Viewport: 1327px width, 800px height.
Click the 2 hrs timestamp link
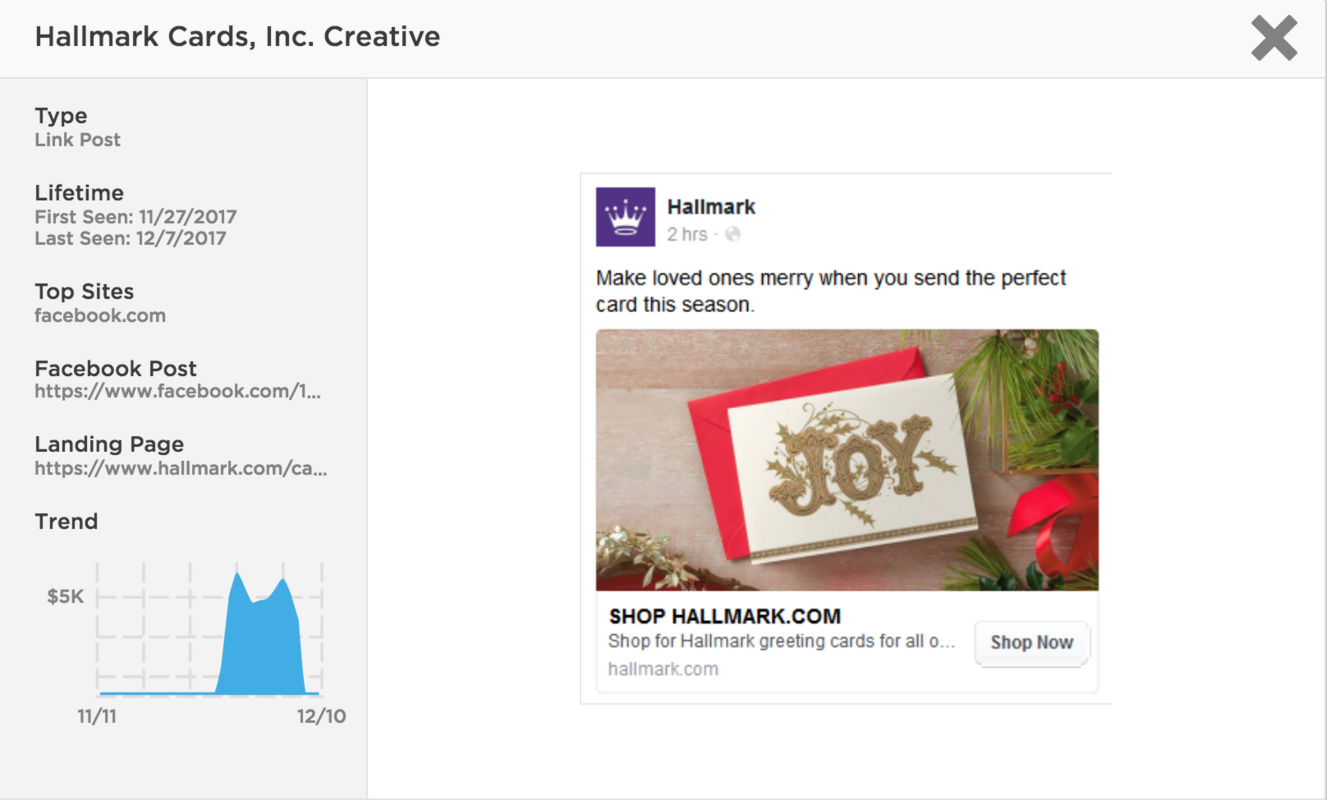pos(688,232)
